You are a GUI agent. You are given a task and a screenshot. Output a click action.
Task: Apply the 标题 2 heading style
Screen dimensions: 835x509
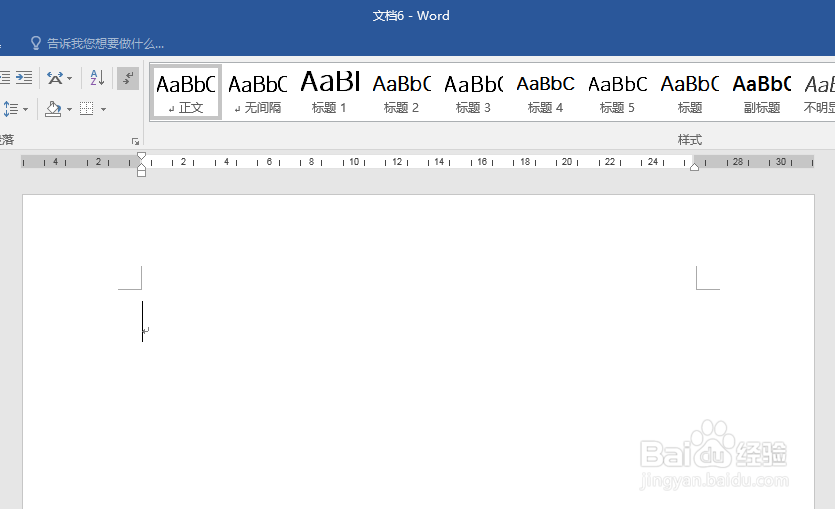tap(402, 92)
